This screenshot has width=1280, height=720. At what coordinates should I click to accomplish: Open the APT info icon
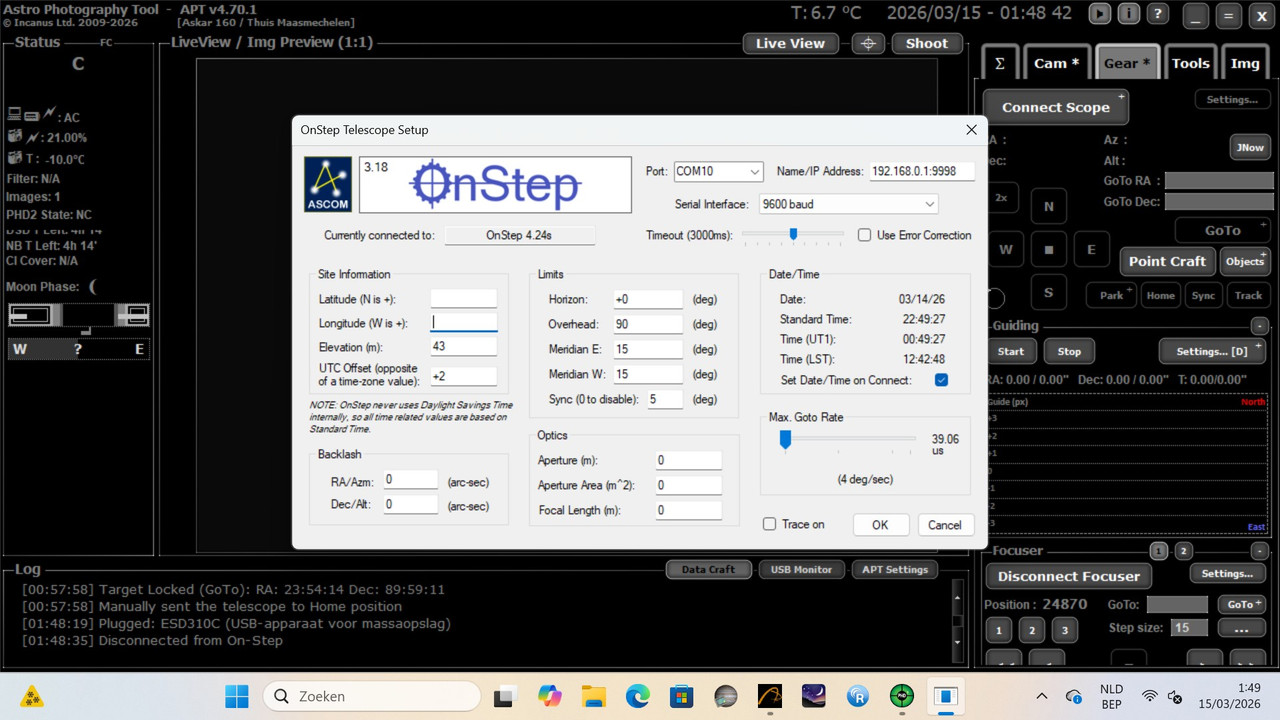pos(1128,14)
